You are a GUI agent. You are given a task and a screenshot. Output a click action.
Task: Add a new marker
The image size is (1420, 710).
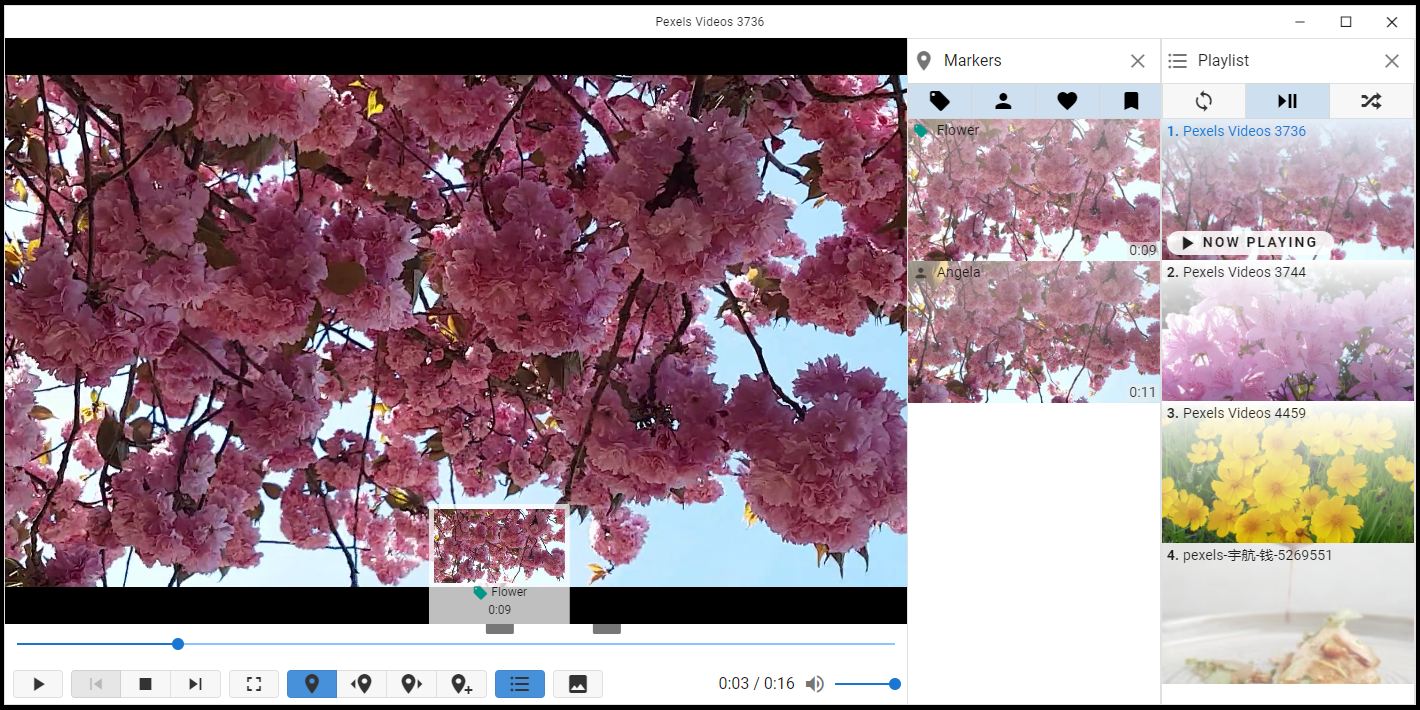click(x=461, y=684)
